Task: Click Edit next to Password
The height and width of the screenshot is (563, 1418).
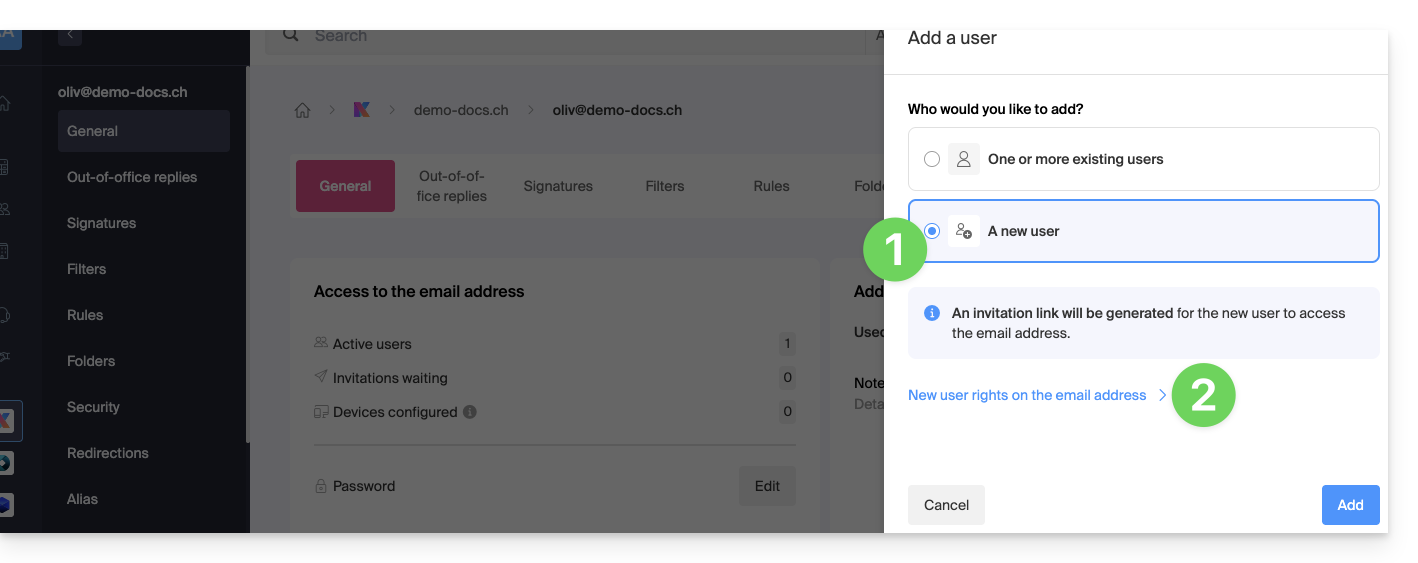Action: (x=767, y=486)
